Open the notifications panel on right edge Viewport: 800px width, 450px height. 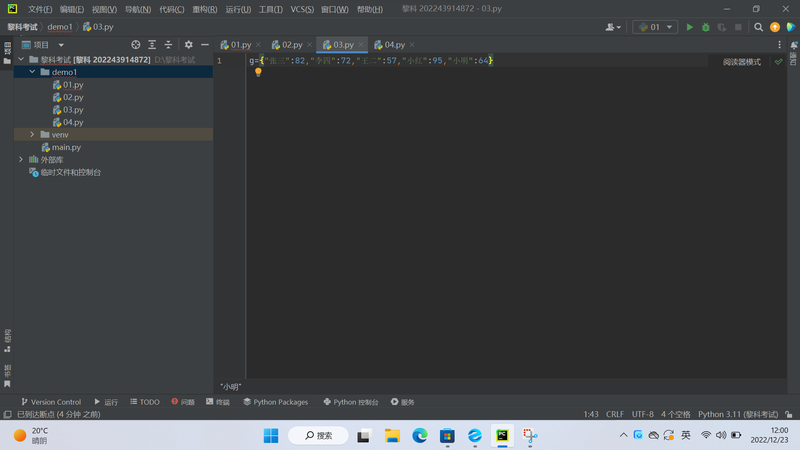tap(794, 53)
